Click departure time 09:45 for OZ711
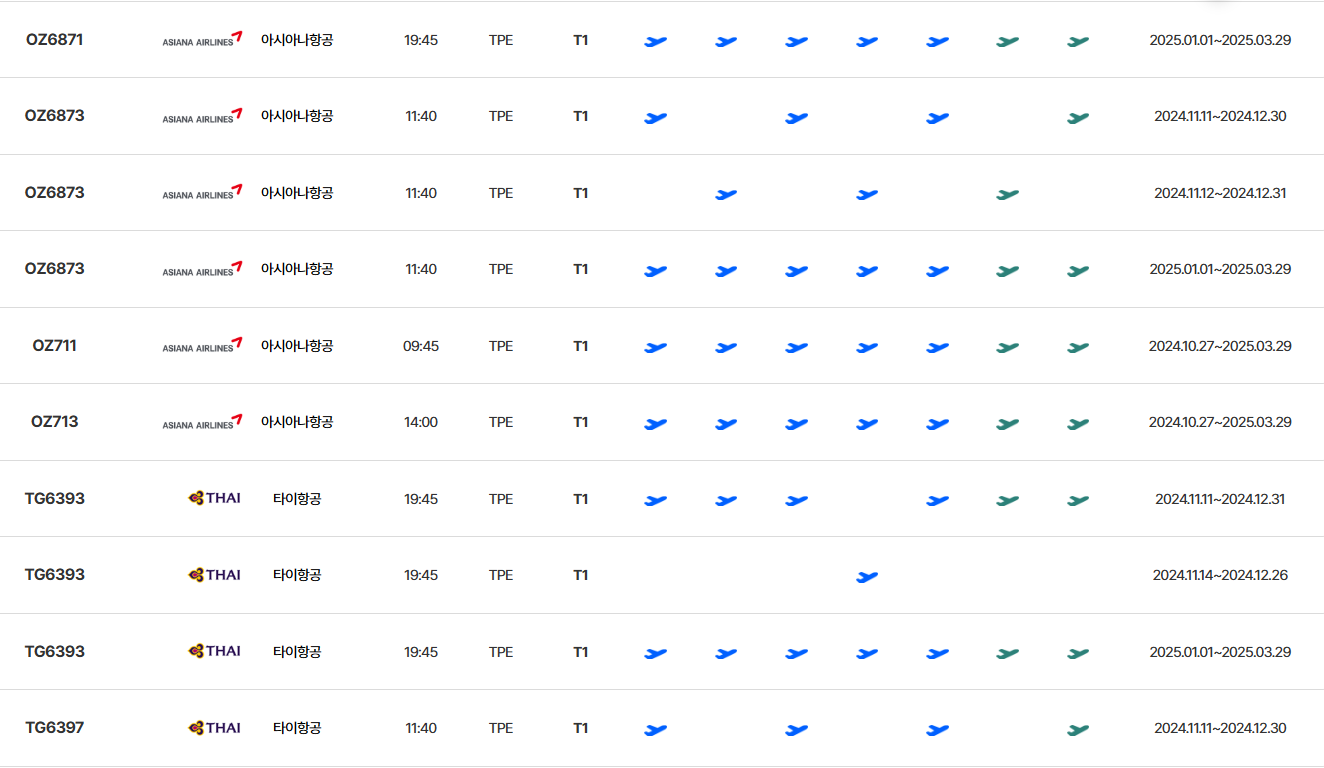The image size is (1324, 768). (x=421, y=346)
